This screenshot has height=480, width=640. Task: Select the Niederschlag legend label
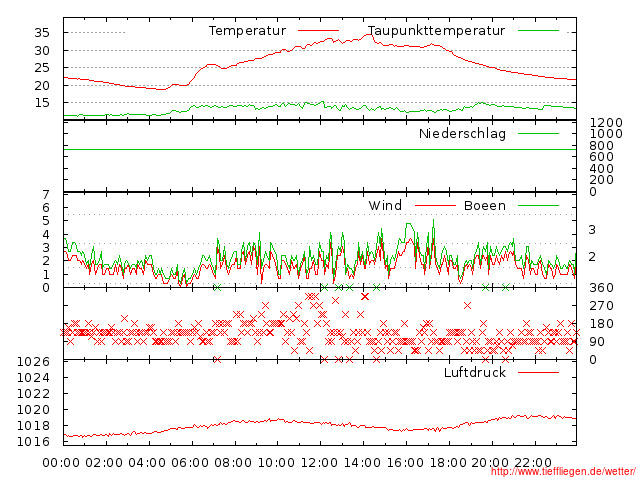click(x=462, y=134)
